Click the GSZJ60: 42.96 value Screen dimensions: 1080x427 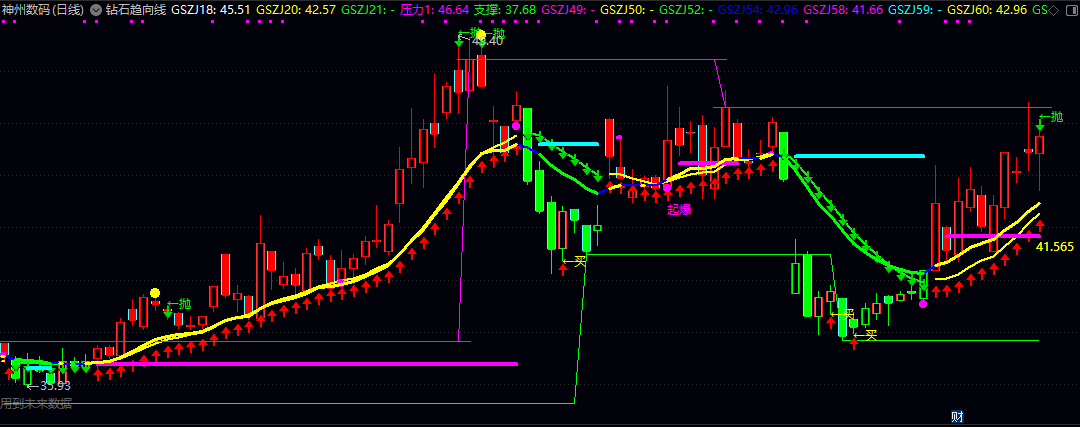click(x=987, y=10)
